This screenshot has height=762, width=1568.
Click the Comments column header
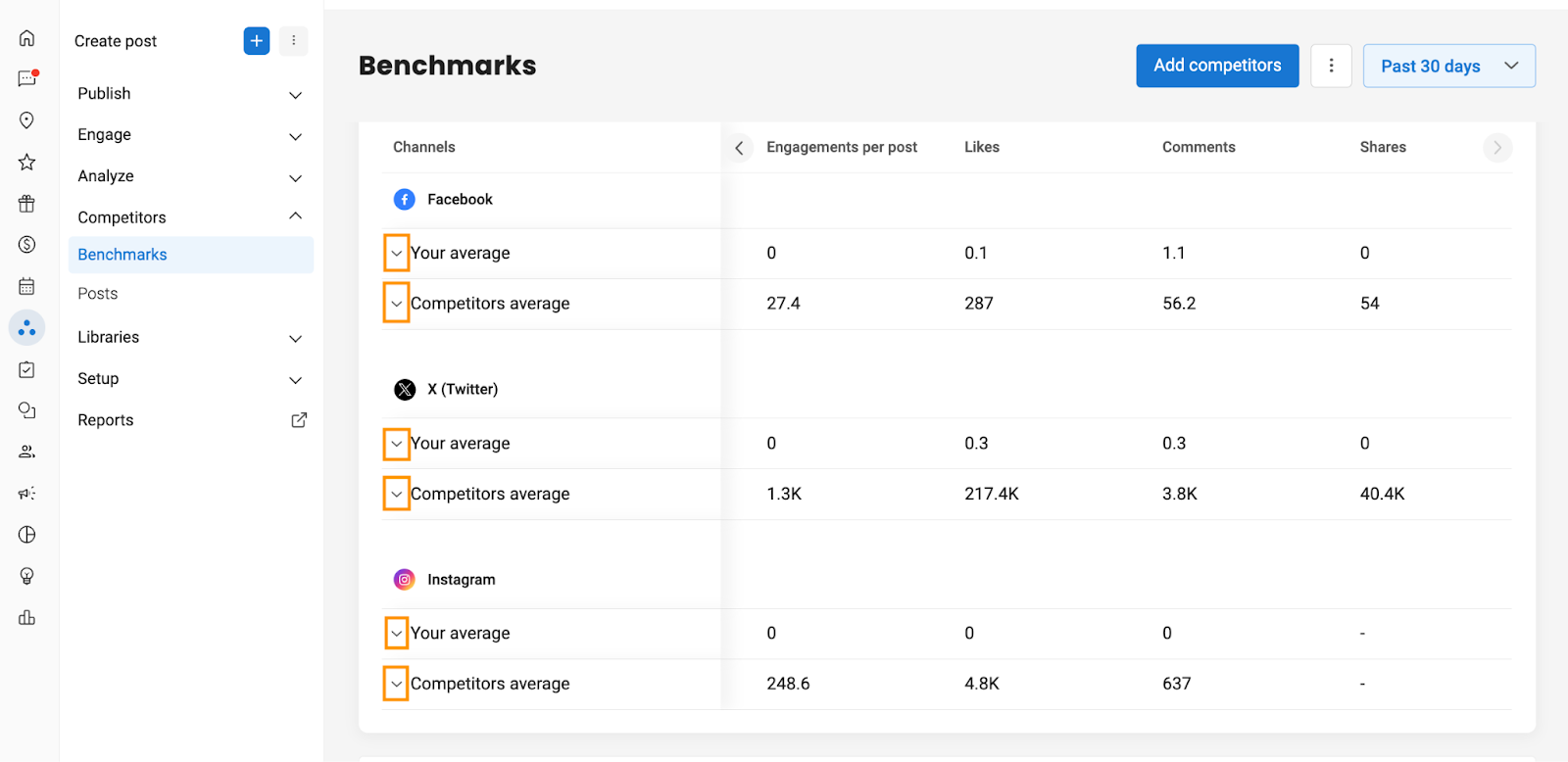[x=1199, y=147]
